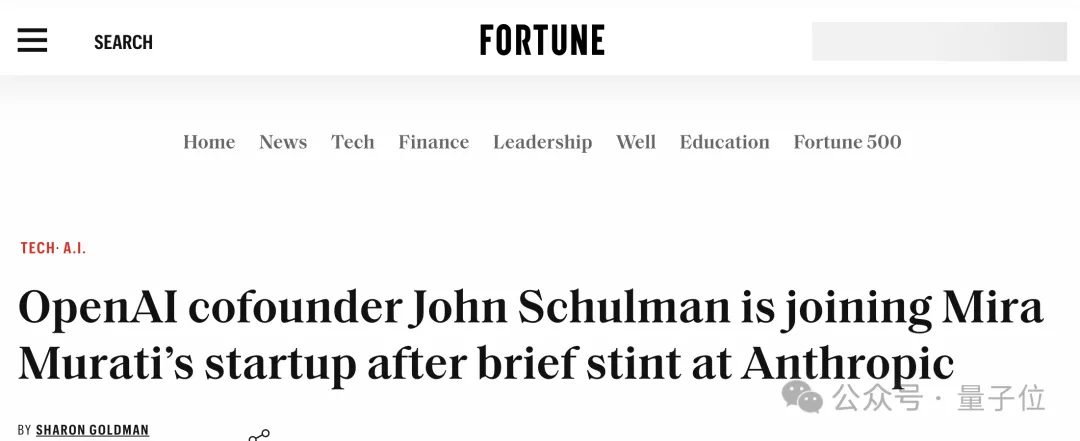Viewport: 1080px width, 441px height.
Task: Select Education in the navigation bar
Action: (725, 142)
